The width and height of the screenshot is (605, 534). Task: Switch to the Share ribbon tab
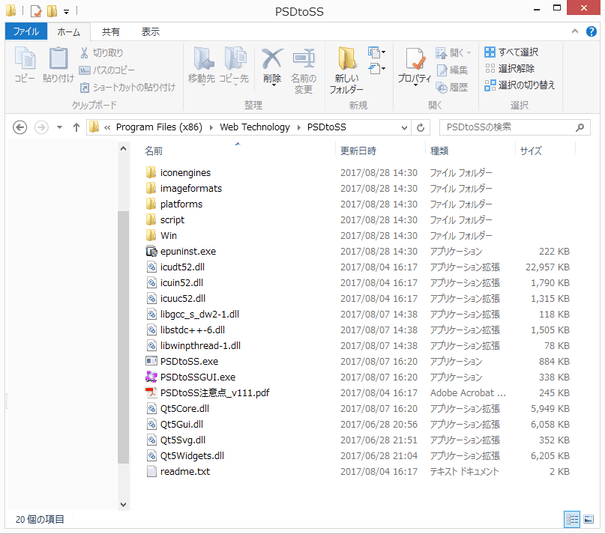(x=111, y=32)
